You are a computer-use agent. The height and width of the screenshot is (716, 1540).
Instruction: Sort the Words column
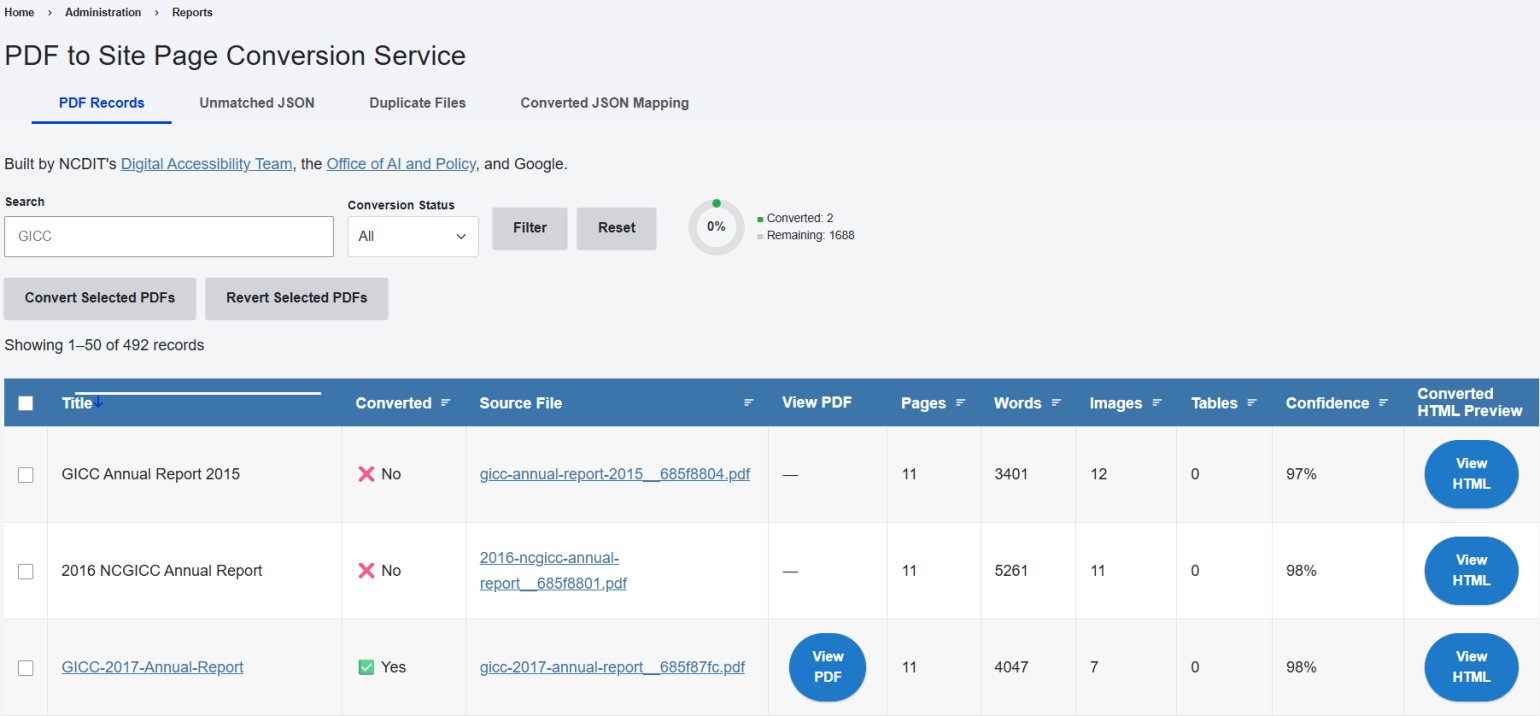tap(1057, 403)
